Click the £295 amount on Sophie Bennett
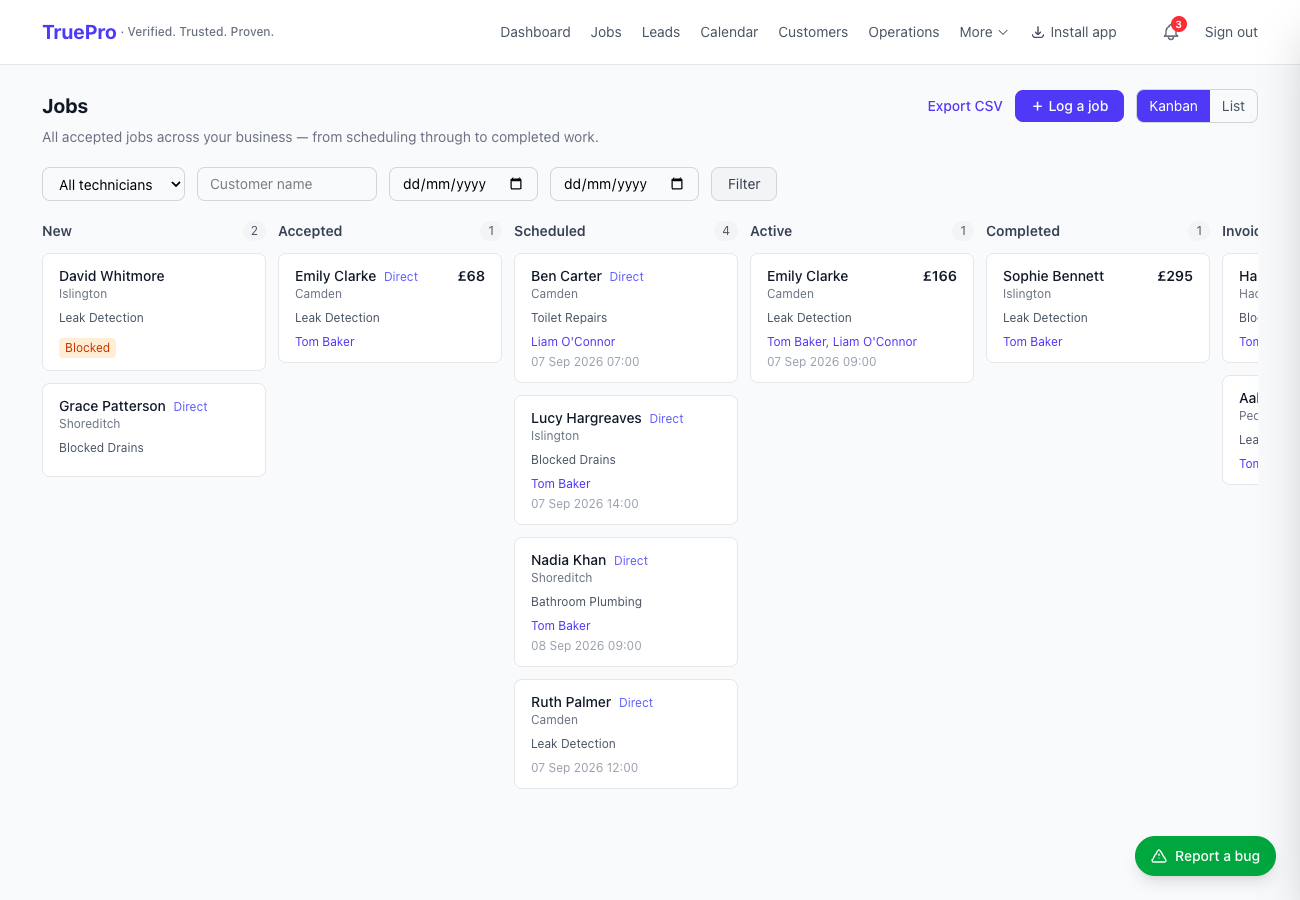 1175,276
